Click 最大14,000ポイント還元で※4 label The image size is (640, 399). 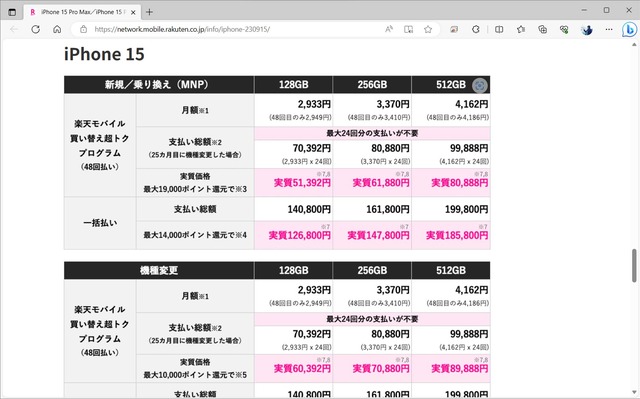(195, 235)
